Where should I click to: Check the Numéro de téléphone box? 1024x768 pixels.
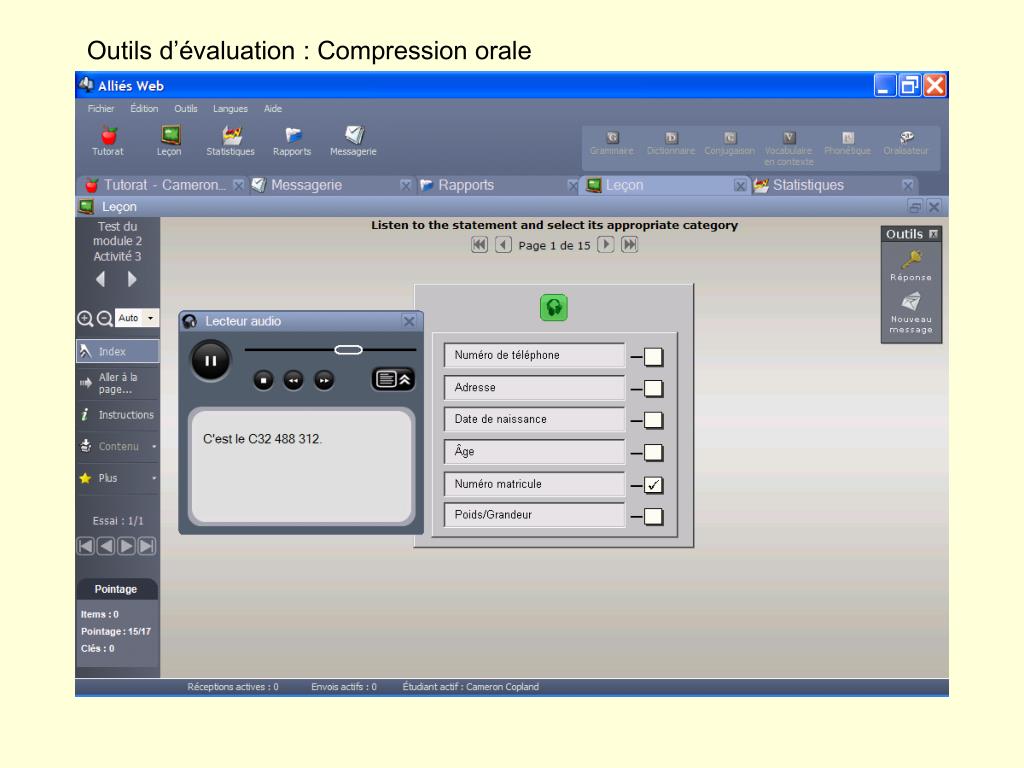654,357
